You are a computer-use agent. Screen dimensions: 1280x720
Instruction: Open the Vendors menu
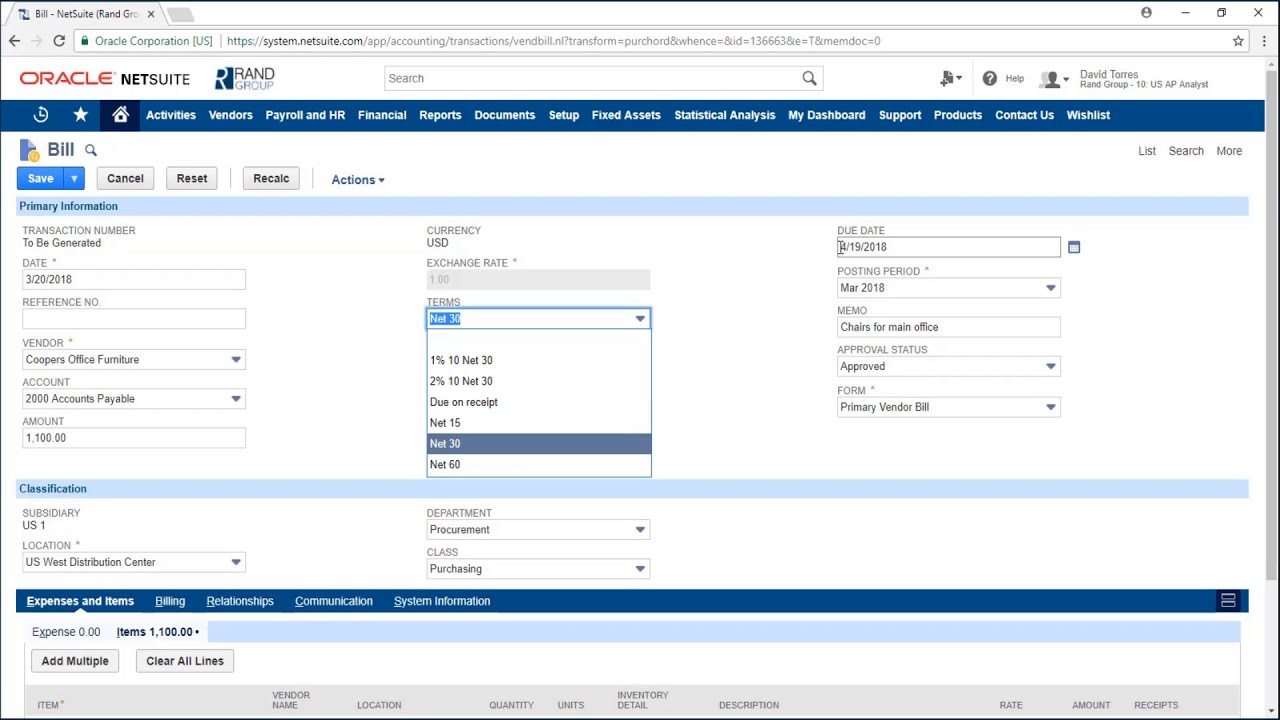click(x=231, y=115)
